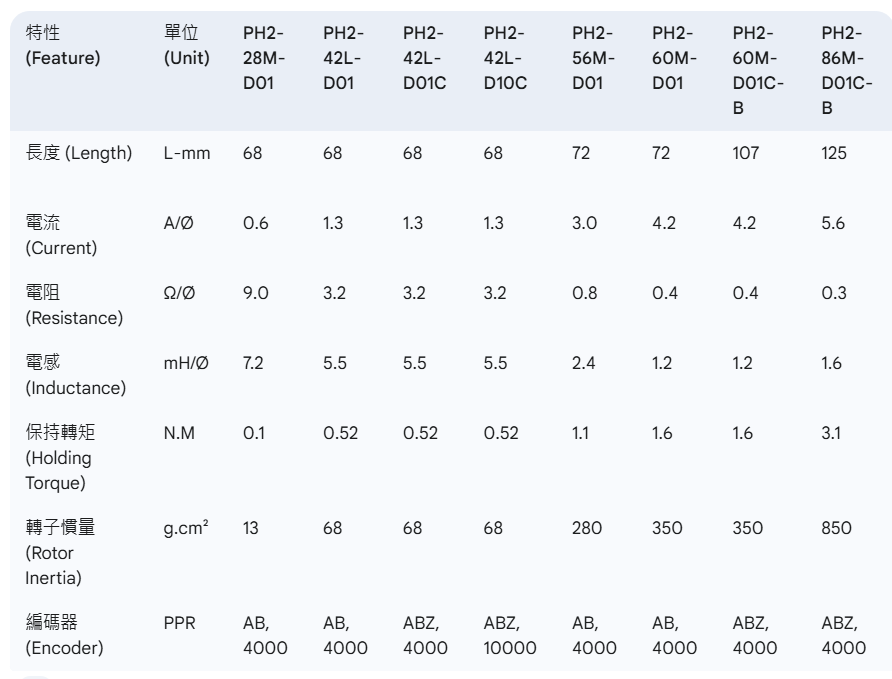Select the 編碼器 (Encoder) row label
The width and height of the screenshot is (892, 679).
coord(64,635)
